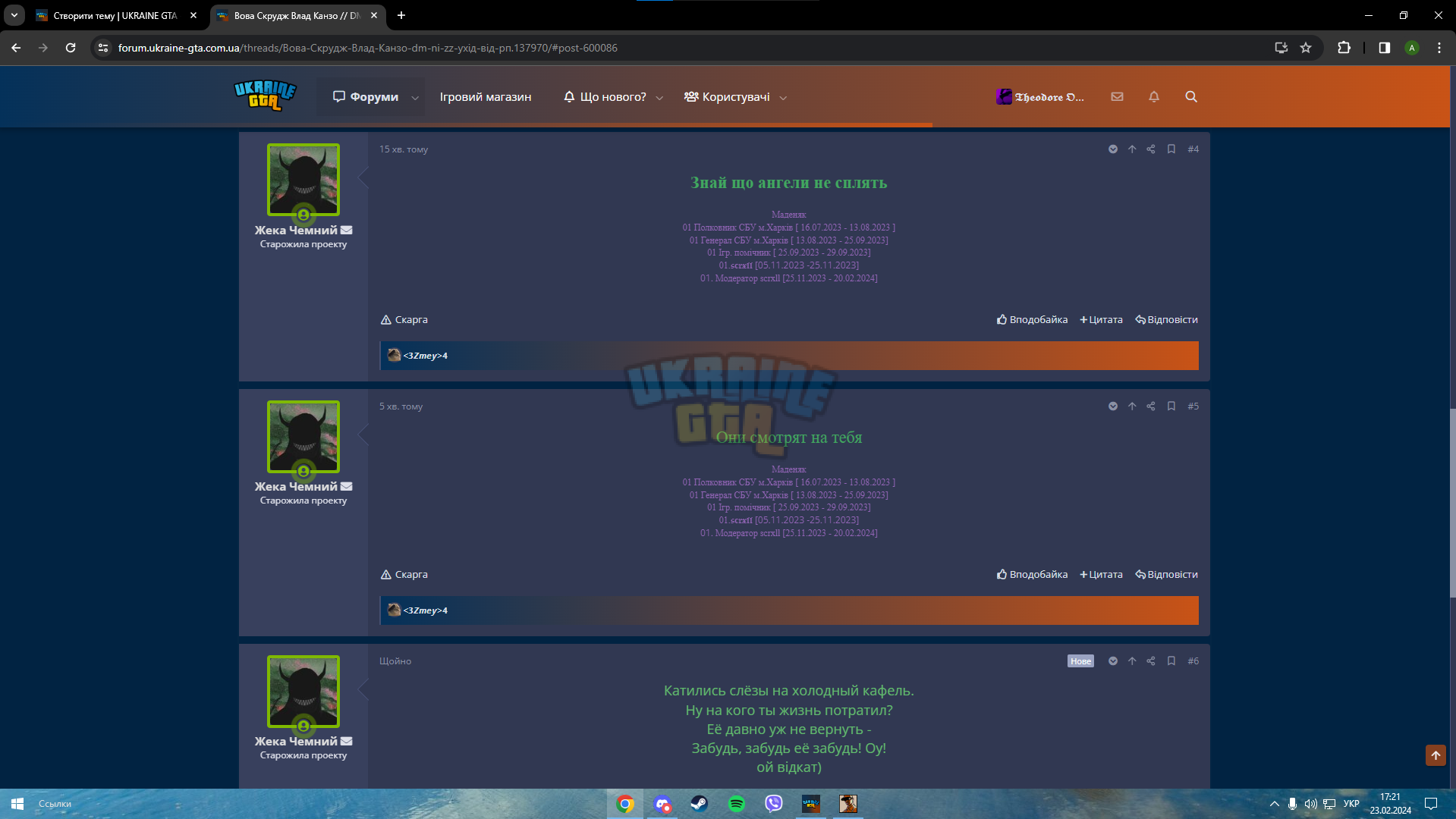Click the UKRAINE GTA logo
Image resolution: width=1456 pixels, height=819 pixels.
[x=265, y=96]
